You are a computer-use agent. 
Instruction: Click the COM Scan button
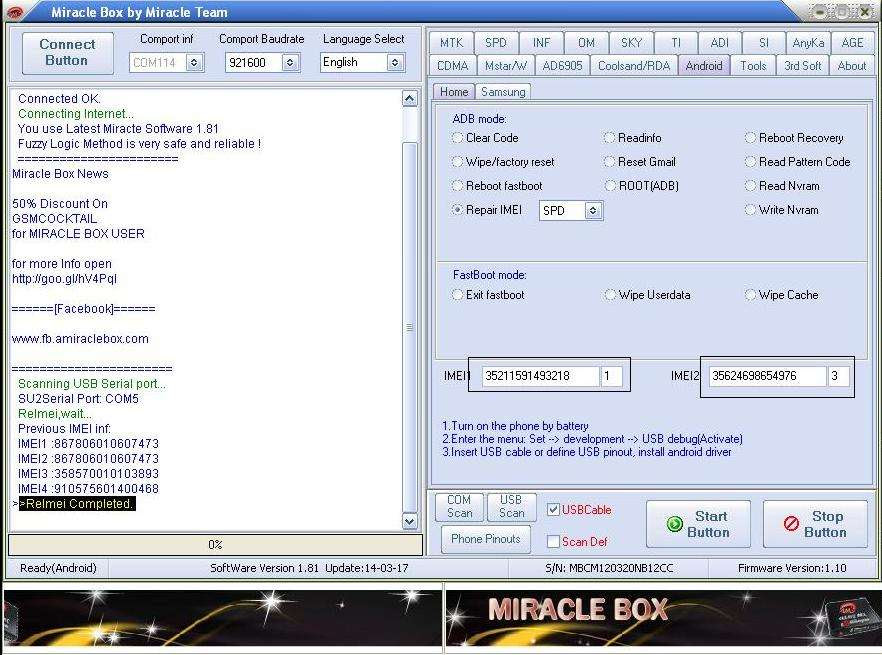[x=459, y=506]
